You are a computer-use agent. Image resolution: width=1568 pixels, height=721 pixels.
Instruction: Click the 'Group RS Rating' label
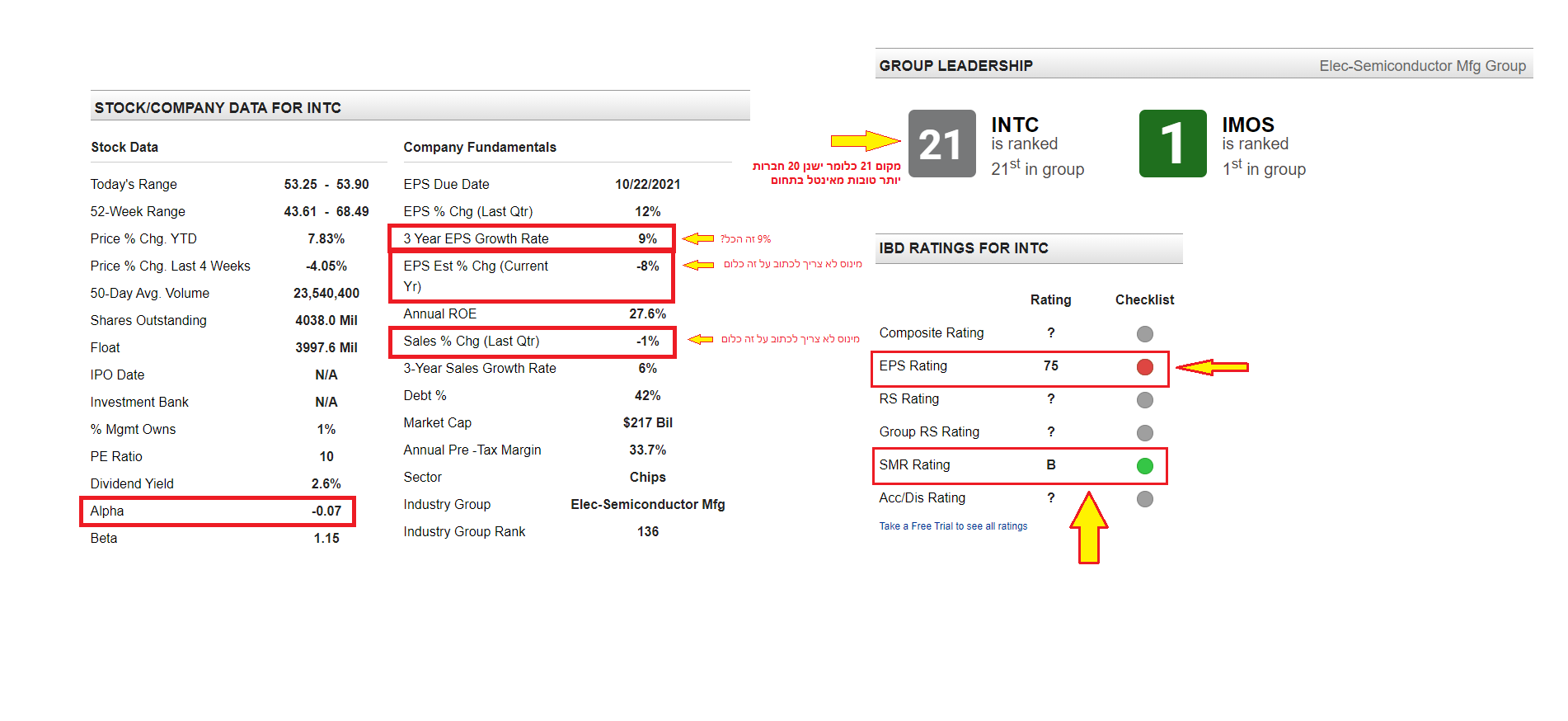(929, 431)
